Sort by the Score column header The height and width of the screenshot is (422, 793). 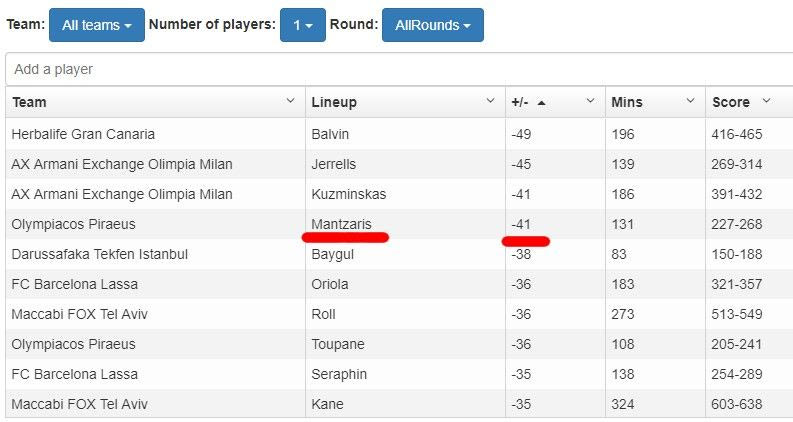(730, 102)
